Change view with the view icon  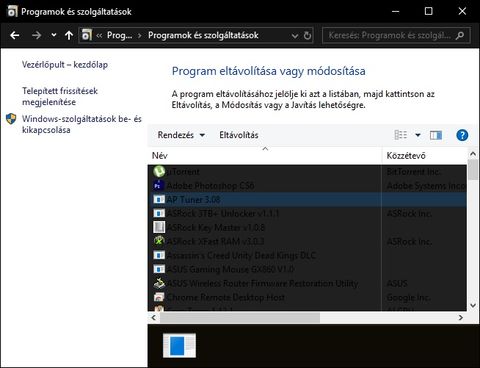click(401, 135)
